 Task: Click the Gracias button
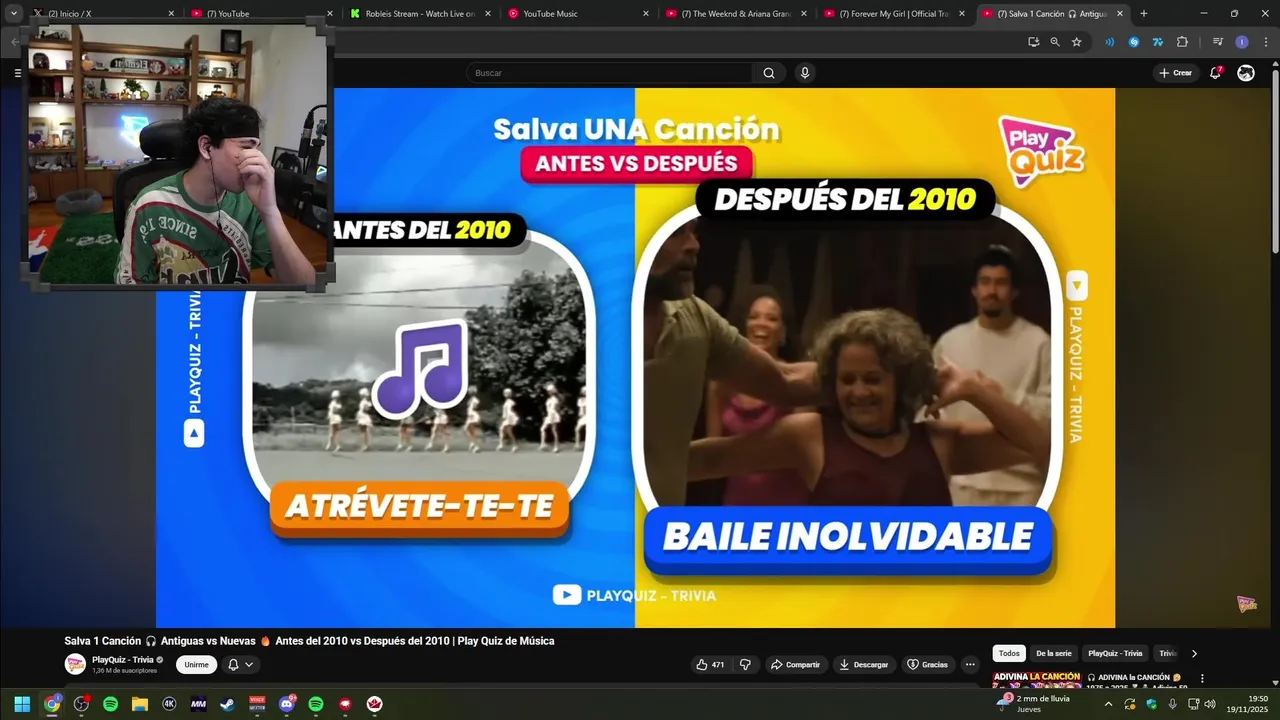point(928,665)
